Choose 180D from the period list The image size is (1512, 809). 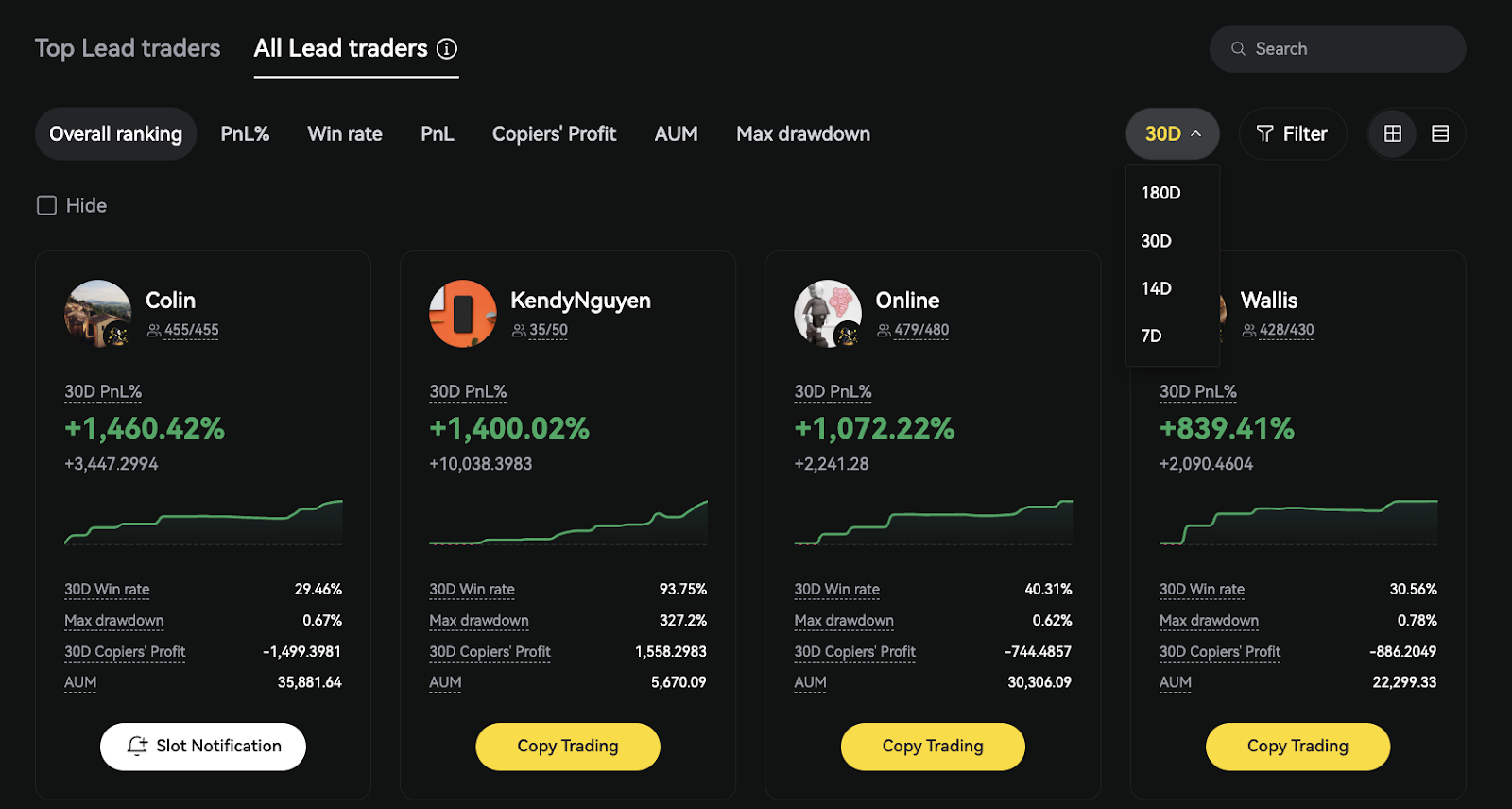[x=1160, y=193]
